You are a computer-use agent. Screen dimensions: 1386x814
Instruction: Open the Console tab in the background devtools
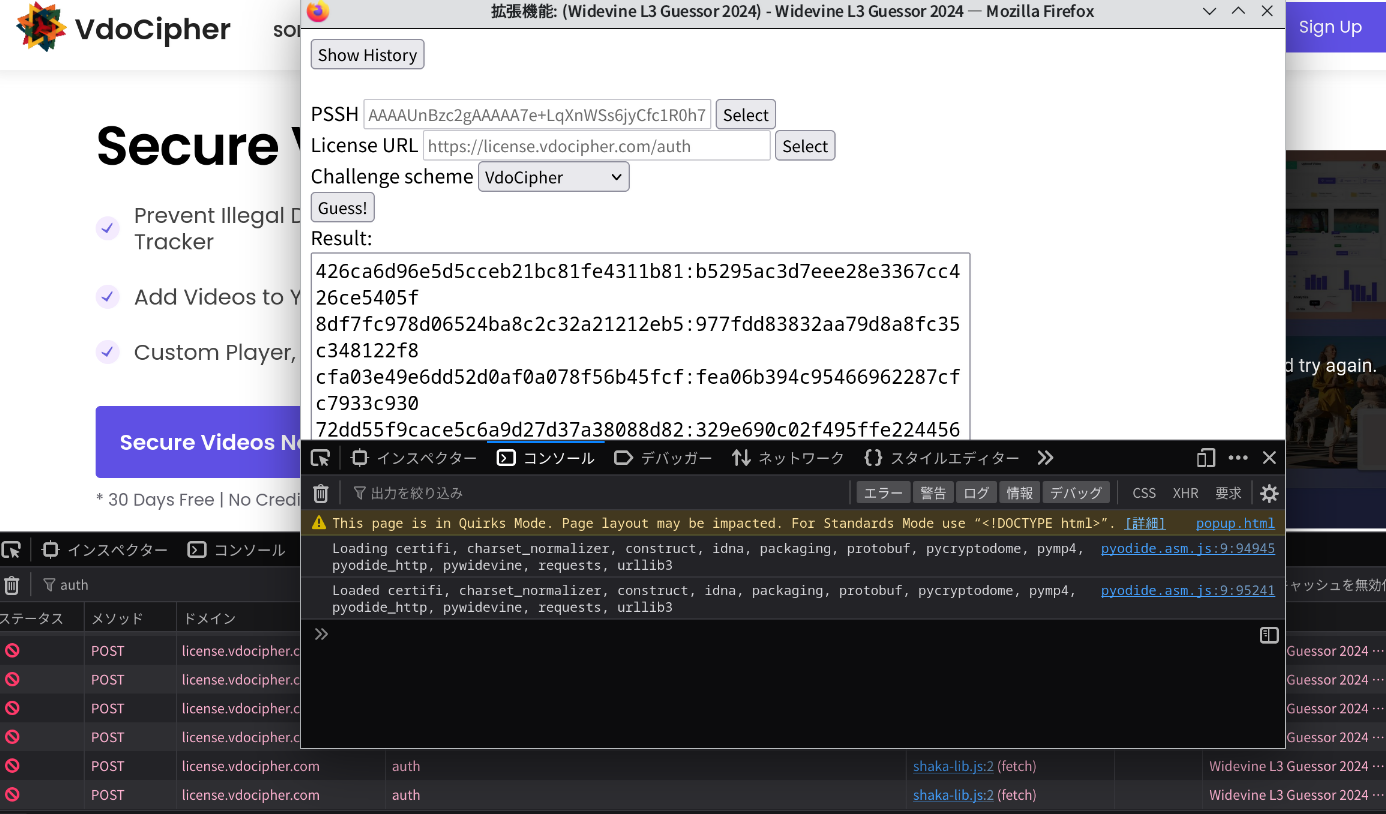(237, 550)
